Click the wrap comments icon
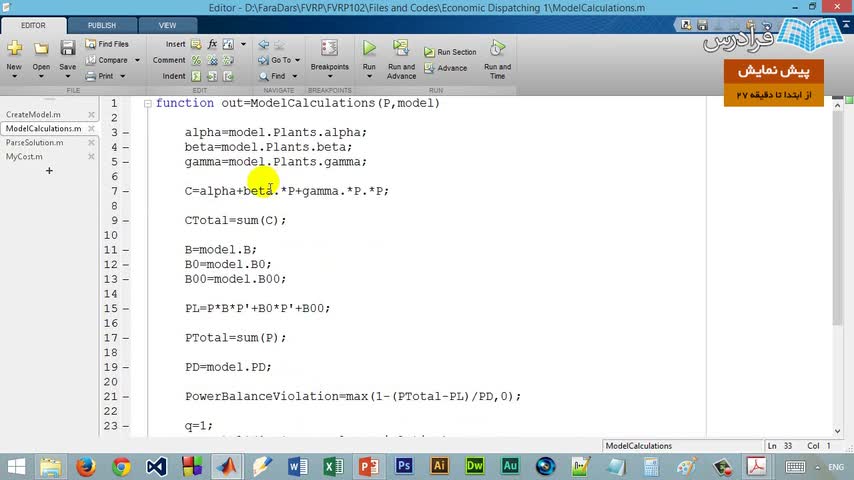The image size is (854, 480). [x=228, y=60]
